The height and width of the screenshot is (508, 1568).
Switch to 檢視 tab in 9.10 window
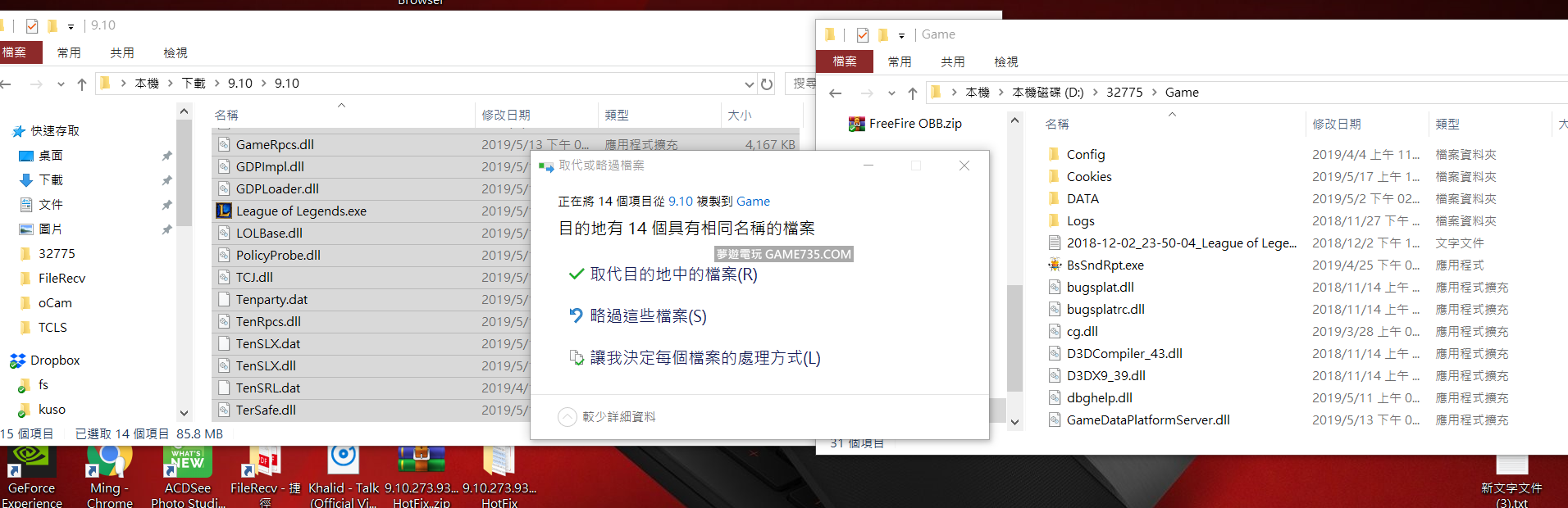175,52
